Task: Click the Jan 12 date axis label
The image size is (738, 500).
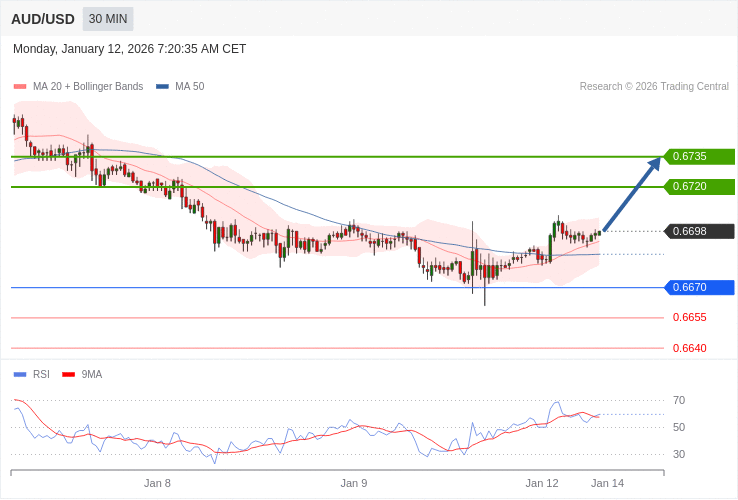Action: pyautogui.click(x=542, y=483)
